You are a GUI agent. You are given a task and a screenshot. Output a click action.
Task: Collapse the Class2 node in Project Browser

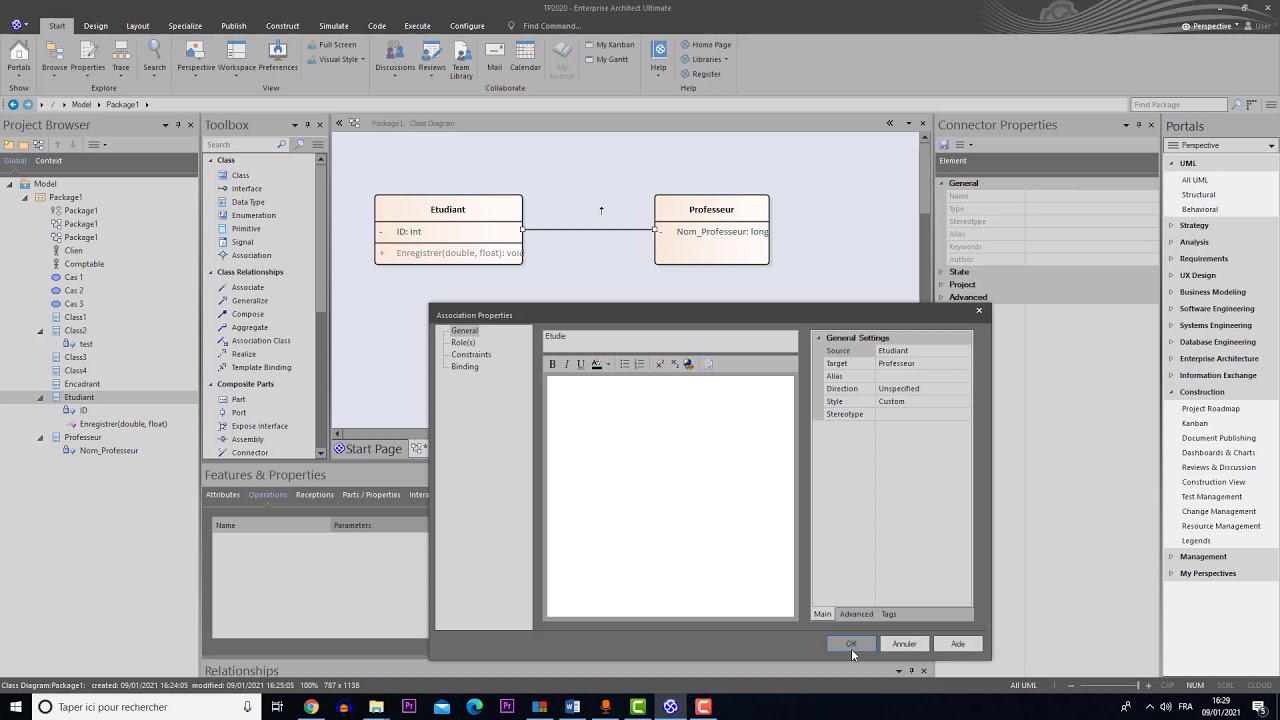tap(41, 330)
